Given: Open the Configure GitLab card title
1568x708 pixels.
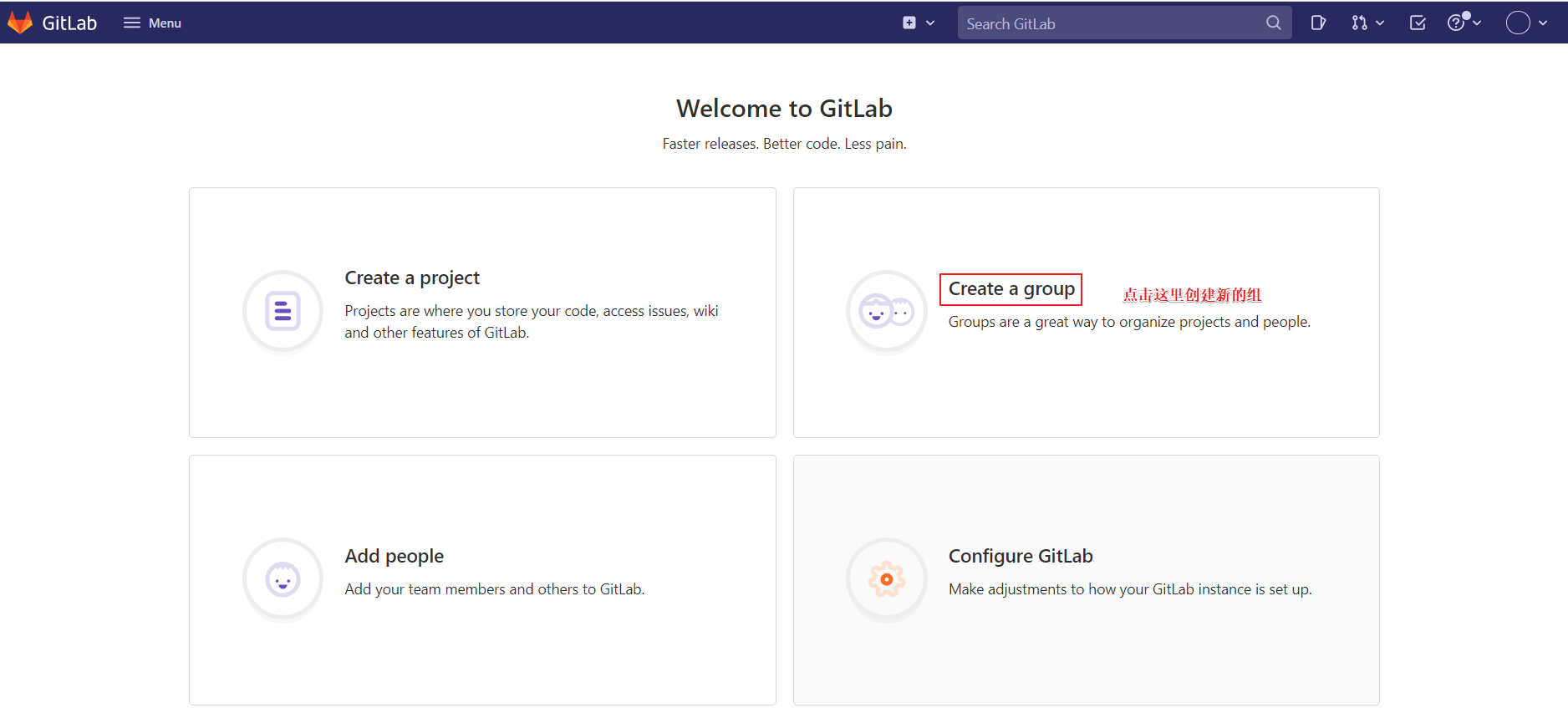Looking at the screenshot, I should 1021,556.
